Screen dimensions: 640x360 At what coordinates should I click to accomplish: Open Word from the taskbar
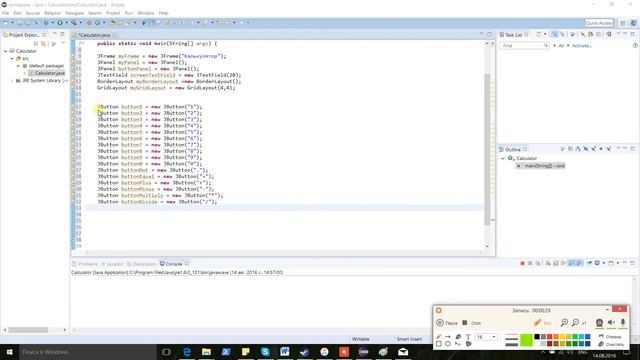(x=285, y=352)
